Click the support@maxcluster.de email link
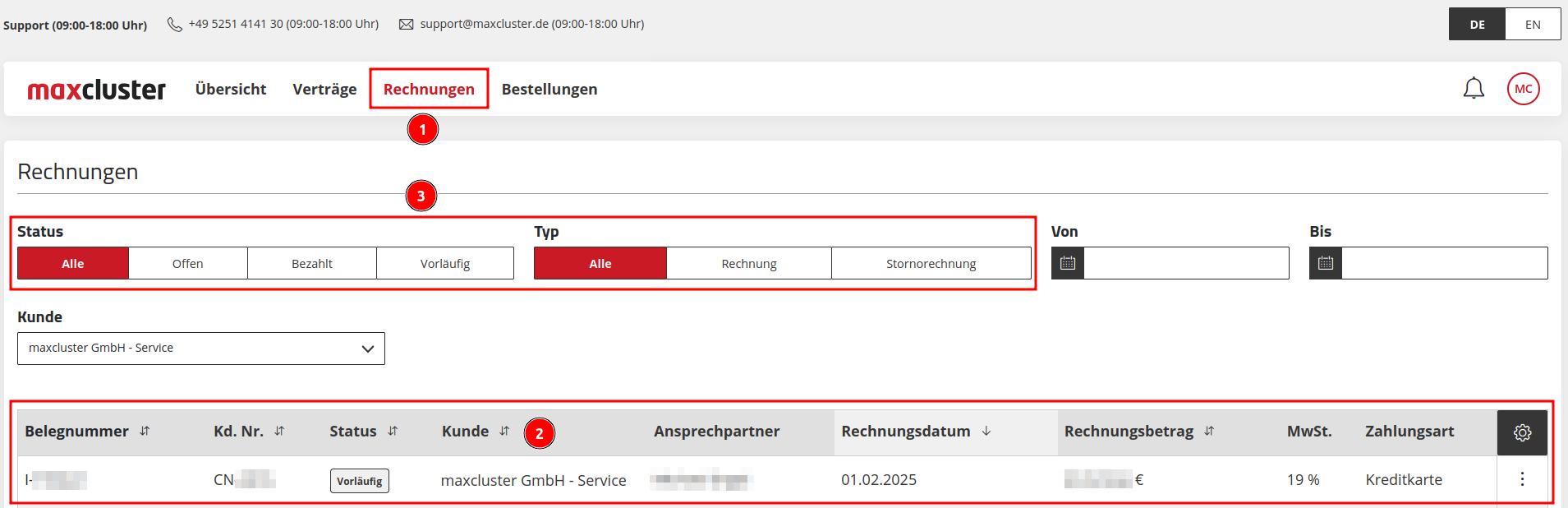Viewport: 1568px width, 508px height. [532, 24]
